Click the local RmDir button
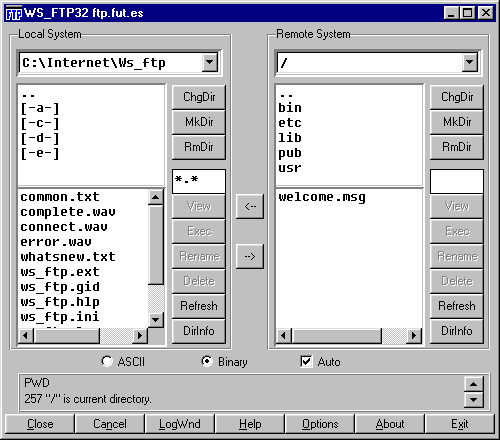Screen dimensions: 500x440 click(199, 147)
